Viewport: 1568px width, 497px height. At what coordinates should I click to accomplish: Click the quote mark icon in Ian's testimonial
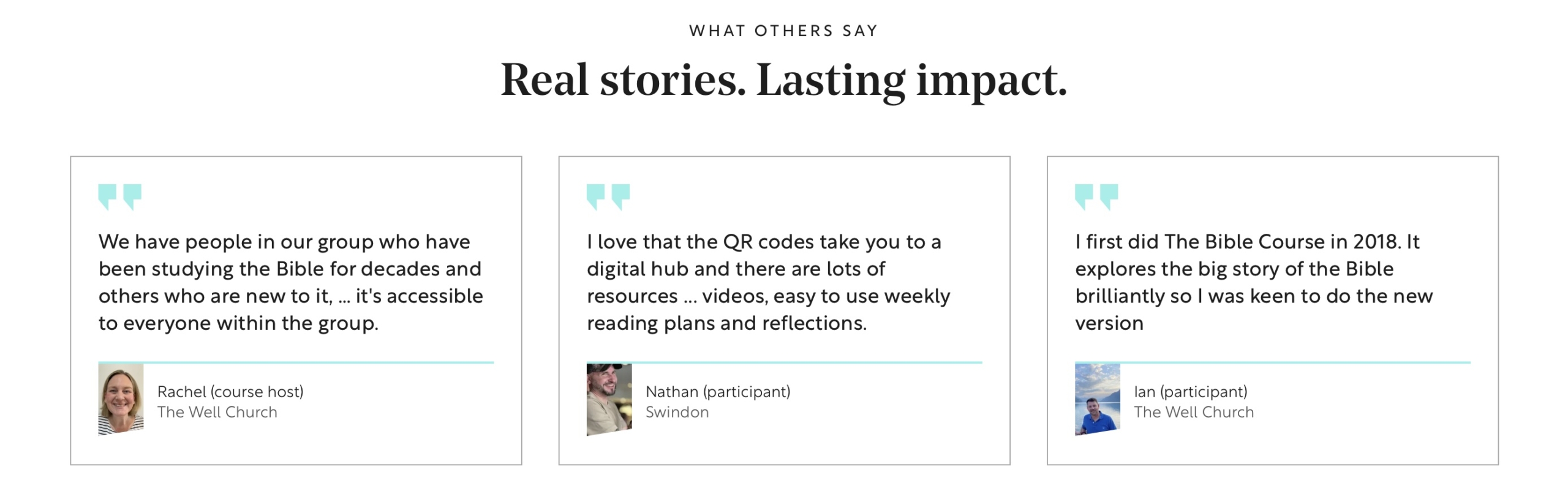1096,196
